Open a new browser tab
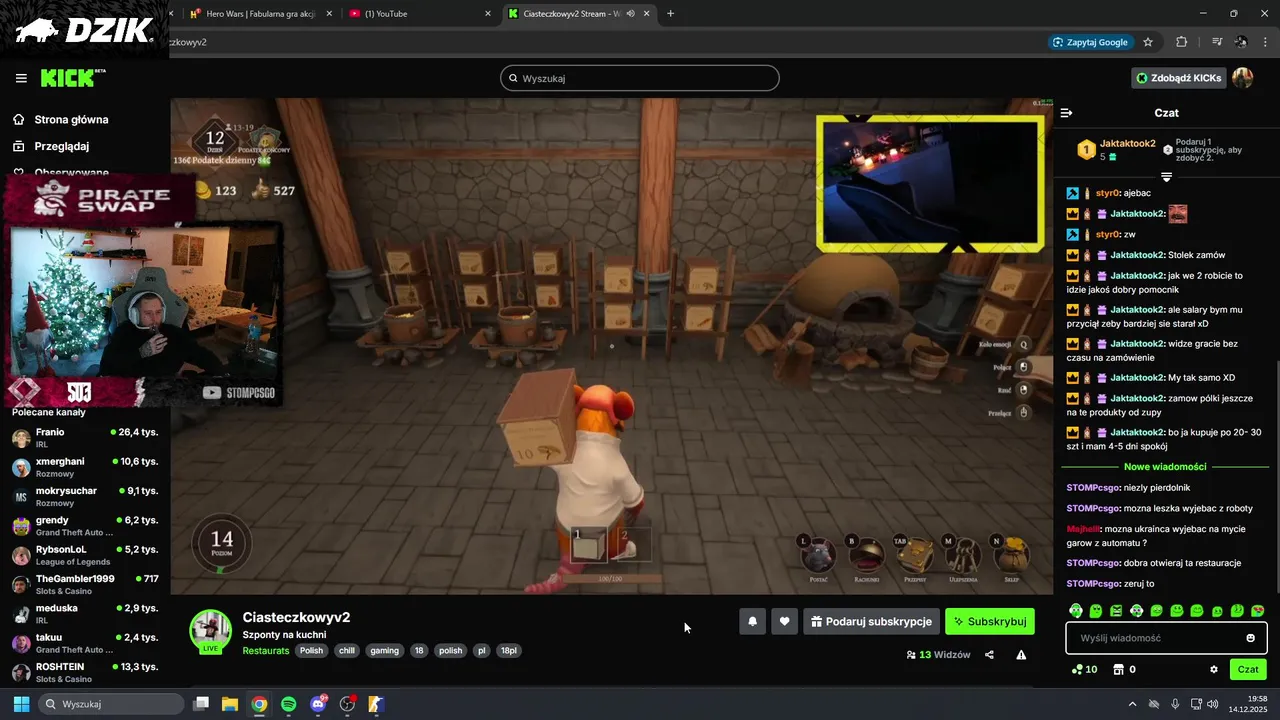This screenshot has height=720, width=1280. pyautogui.click(x=670, y=14)
